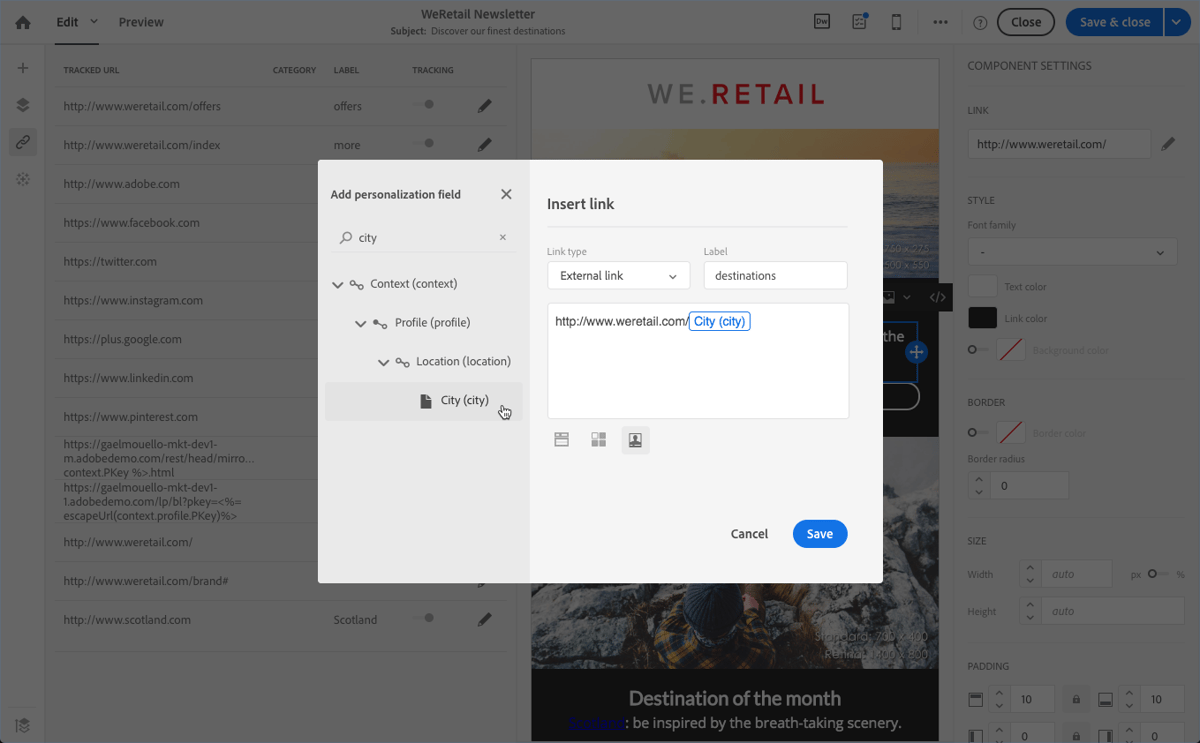Enable the Background color toggle
Screen dimensions: 1200x743
click(973, 349)
